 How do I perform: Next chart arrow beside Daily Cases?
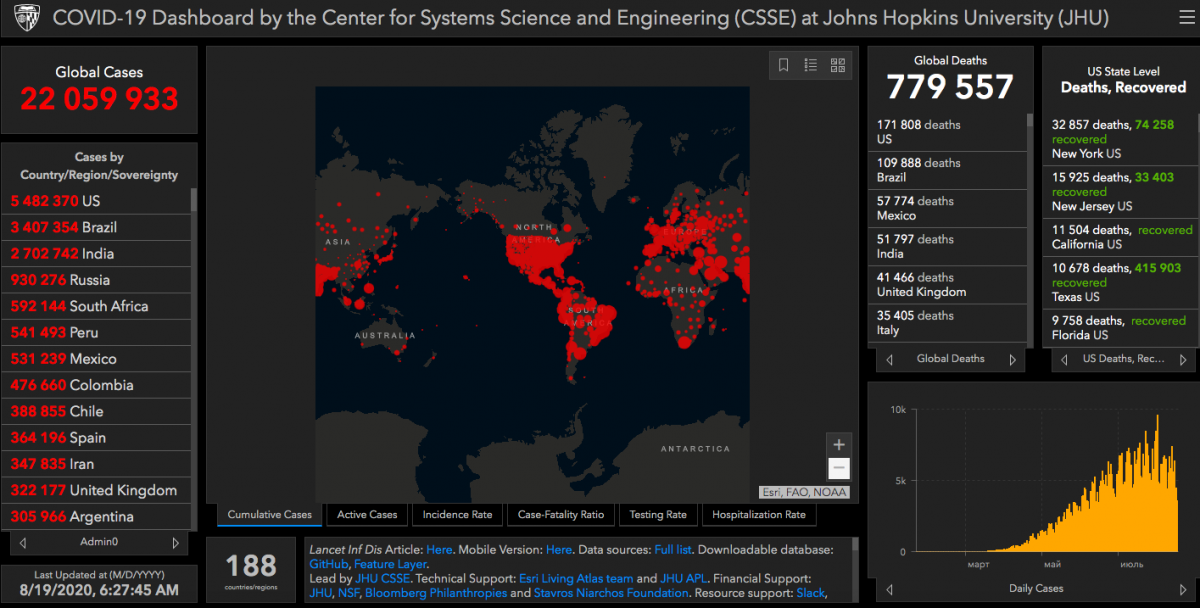pos(1181,589)
